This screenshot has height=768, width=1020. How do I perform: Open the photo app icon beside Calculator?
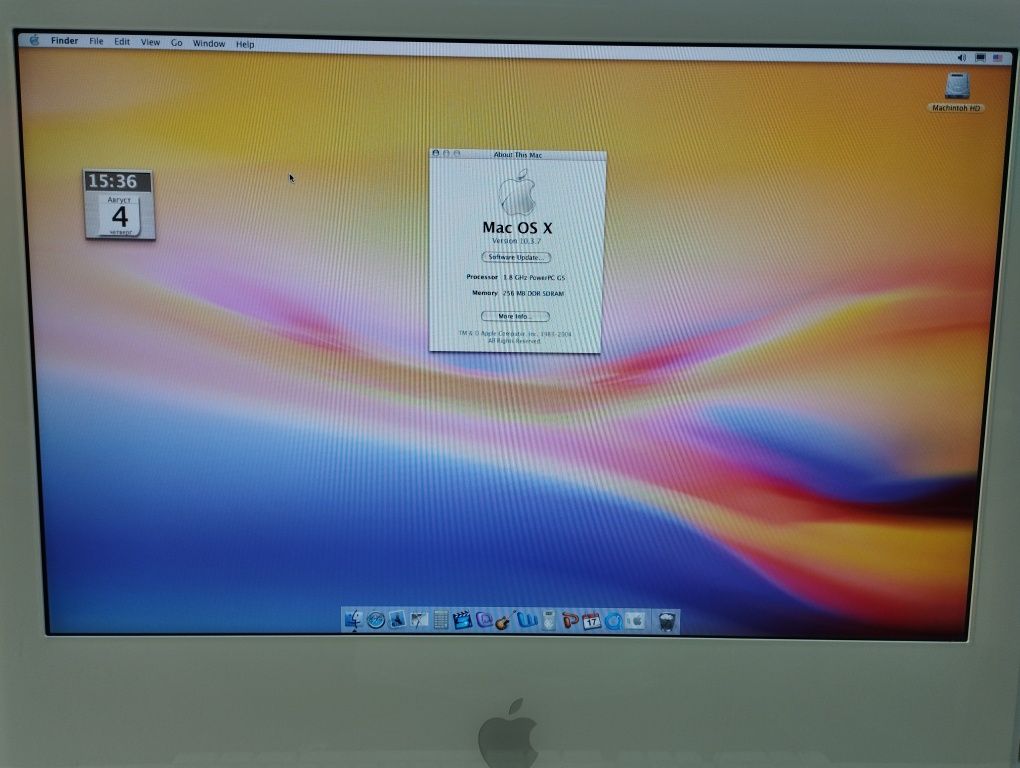click(419, 620)
